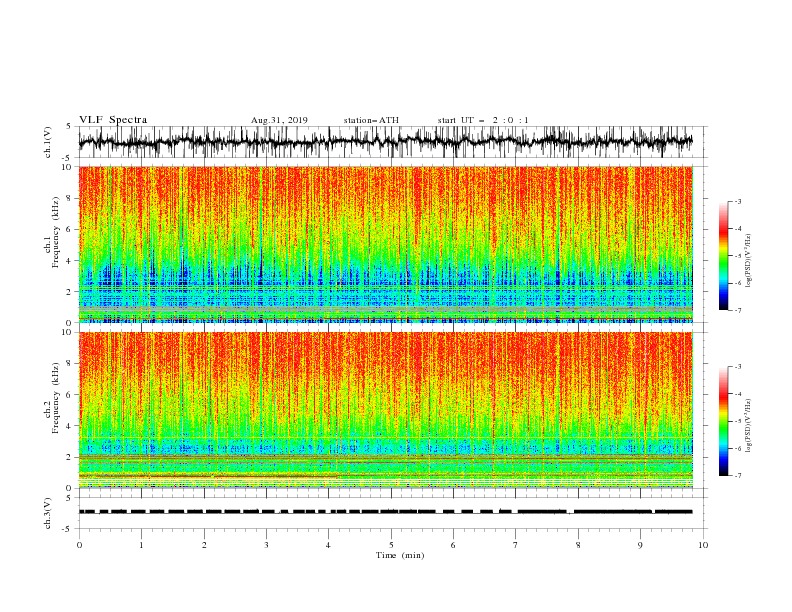Screen dimensions: 792x612
Task: Click the 'ch.1(V)' waveform axis label
Action: click(48, 142)
